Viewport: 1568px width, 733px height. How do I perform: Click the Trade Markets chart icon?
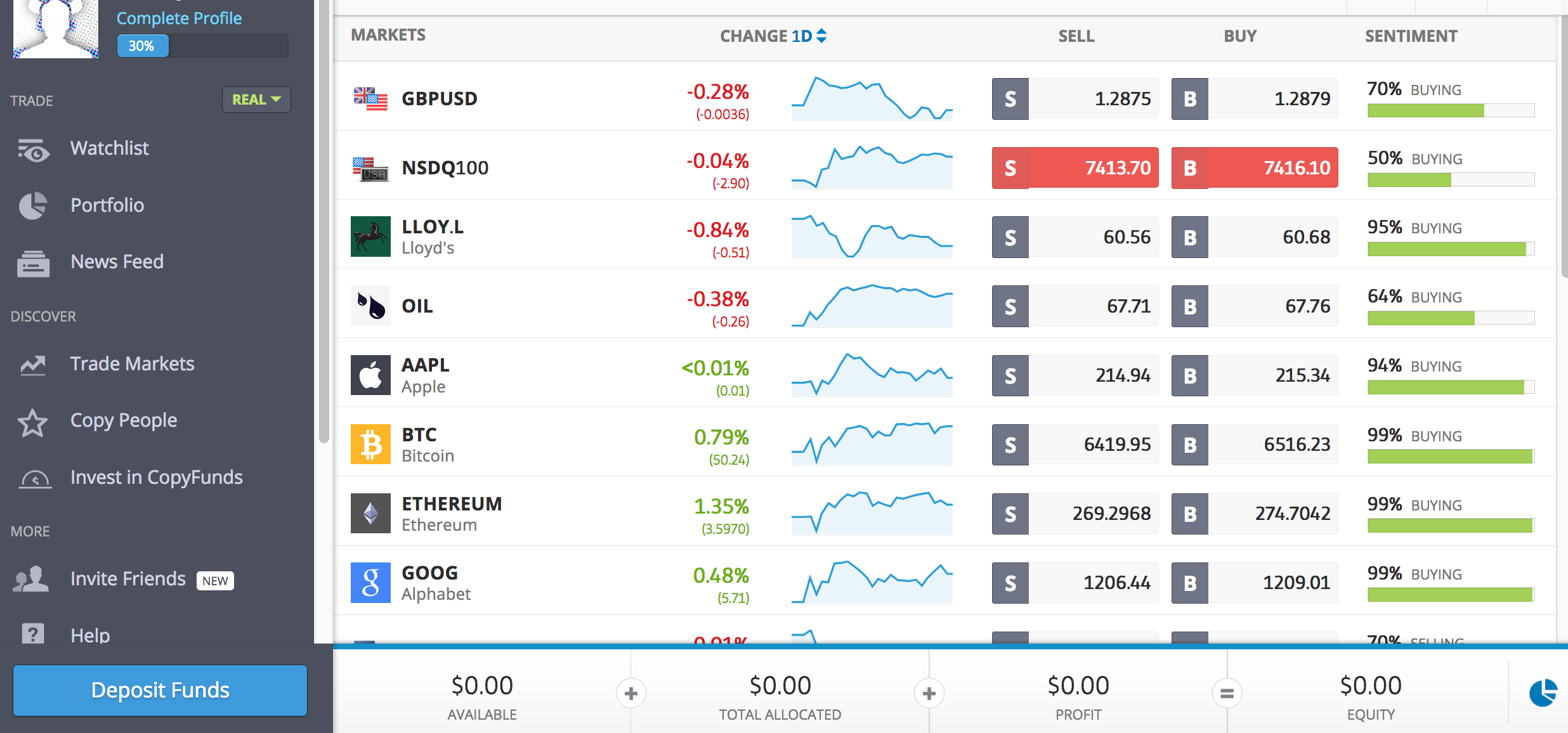point(33,365)
